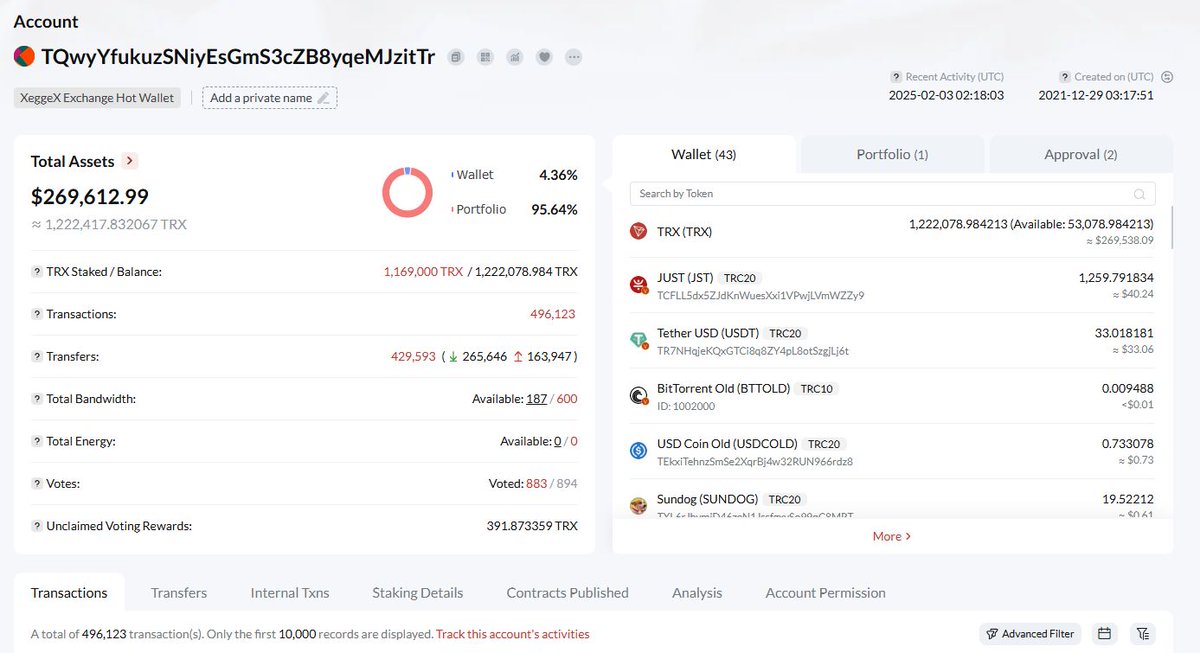Open the three-dot more options icon
Viewport: 1200px width, 653px height.
pyautogui.click(x=573, y=57)
